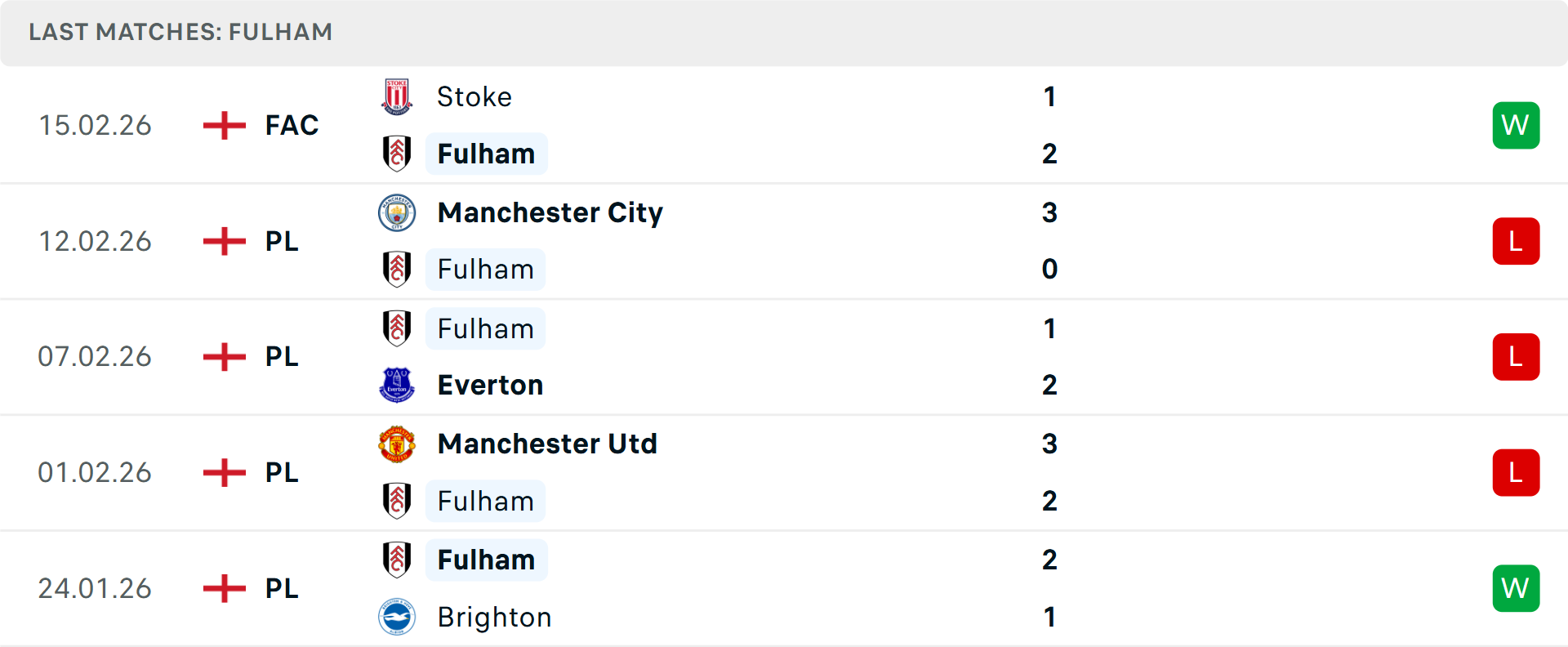Click the England flag on the 24.01.26 row
The width and height of the screenshot is (1568, 647).
pos(223,587)
